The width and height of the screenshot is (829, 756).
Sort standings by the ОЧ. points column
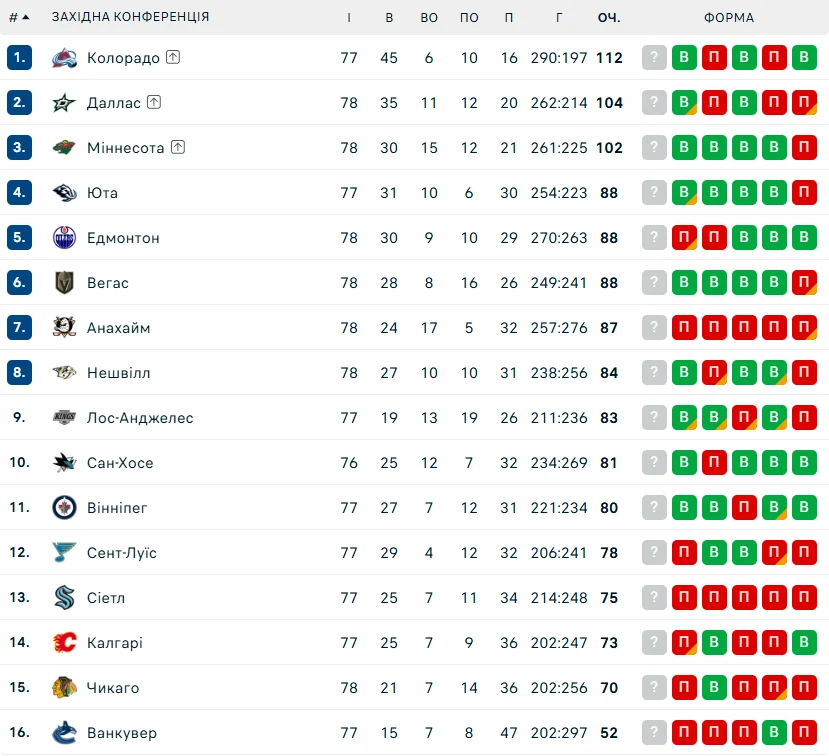pyautogui.click(x=609, y=17)
